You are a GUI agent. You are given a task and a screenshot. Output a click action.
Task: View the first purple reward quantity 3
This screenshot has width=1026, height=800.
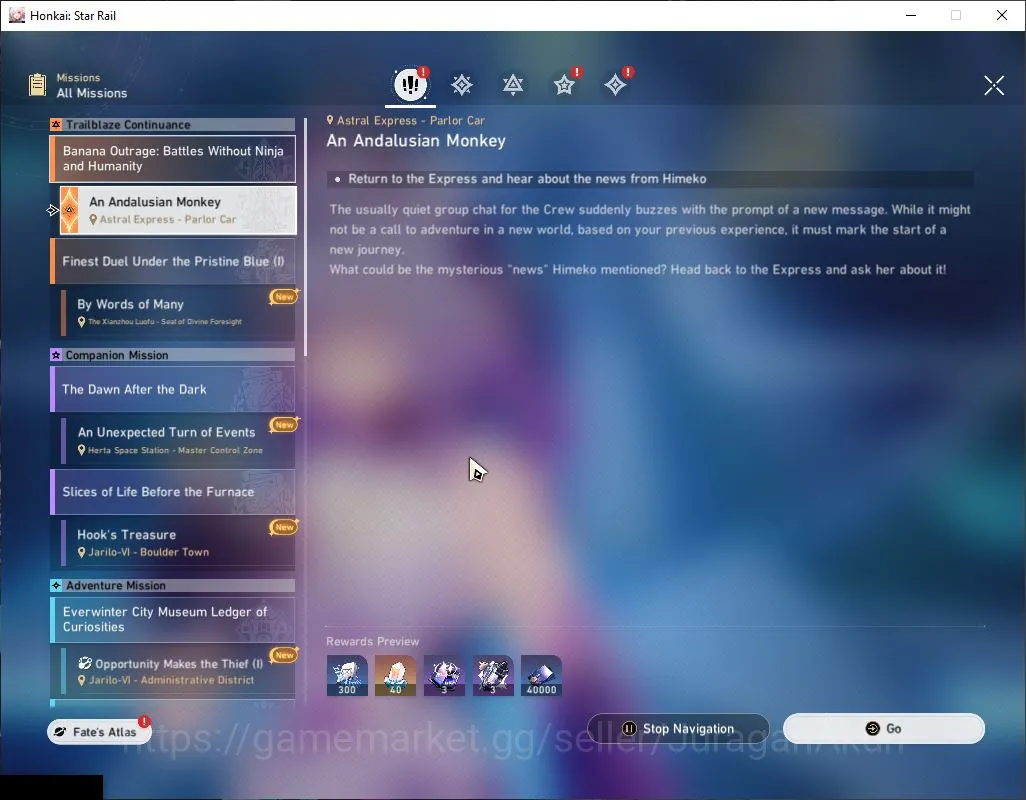pos(444,675)
